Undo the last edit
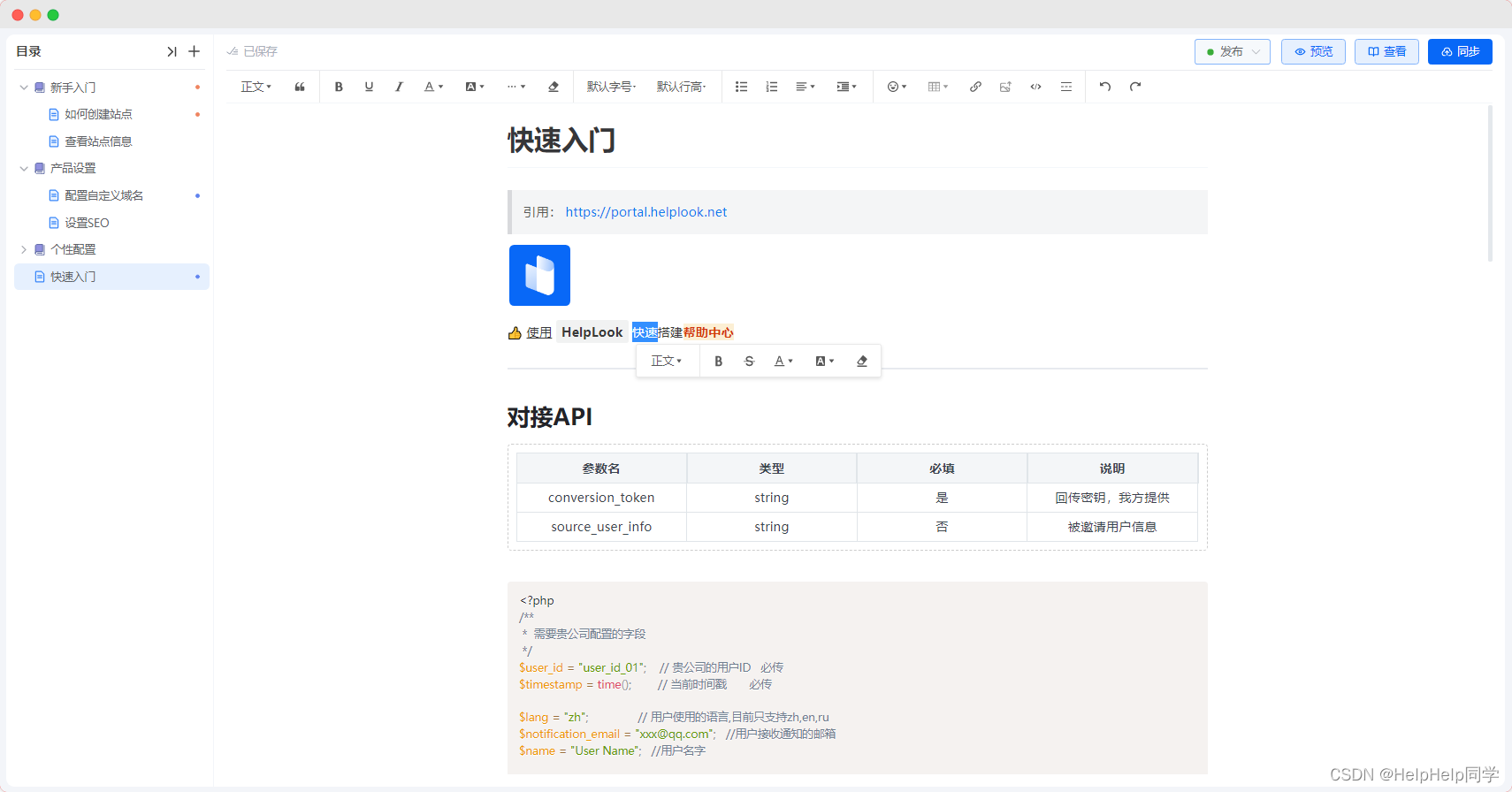Viewport: 1512px width, 792px height. 1105,87
